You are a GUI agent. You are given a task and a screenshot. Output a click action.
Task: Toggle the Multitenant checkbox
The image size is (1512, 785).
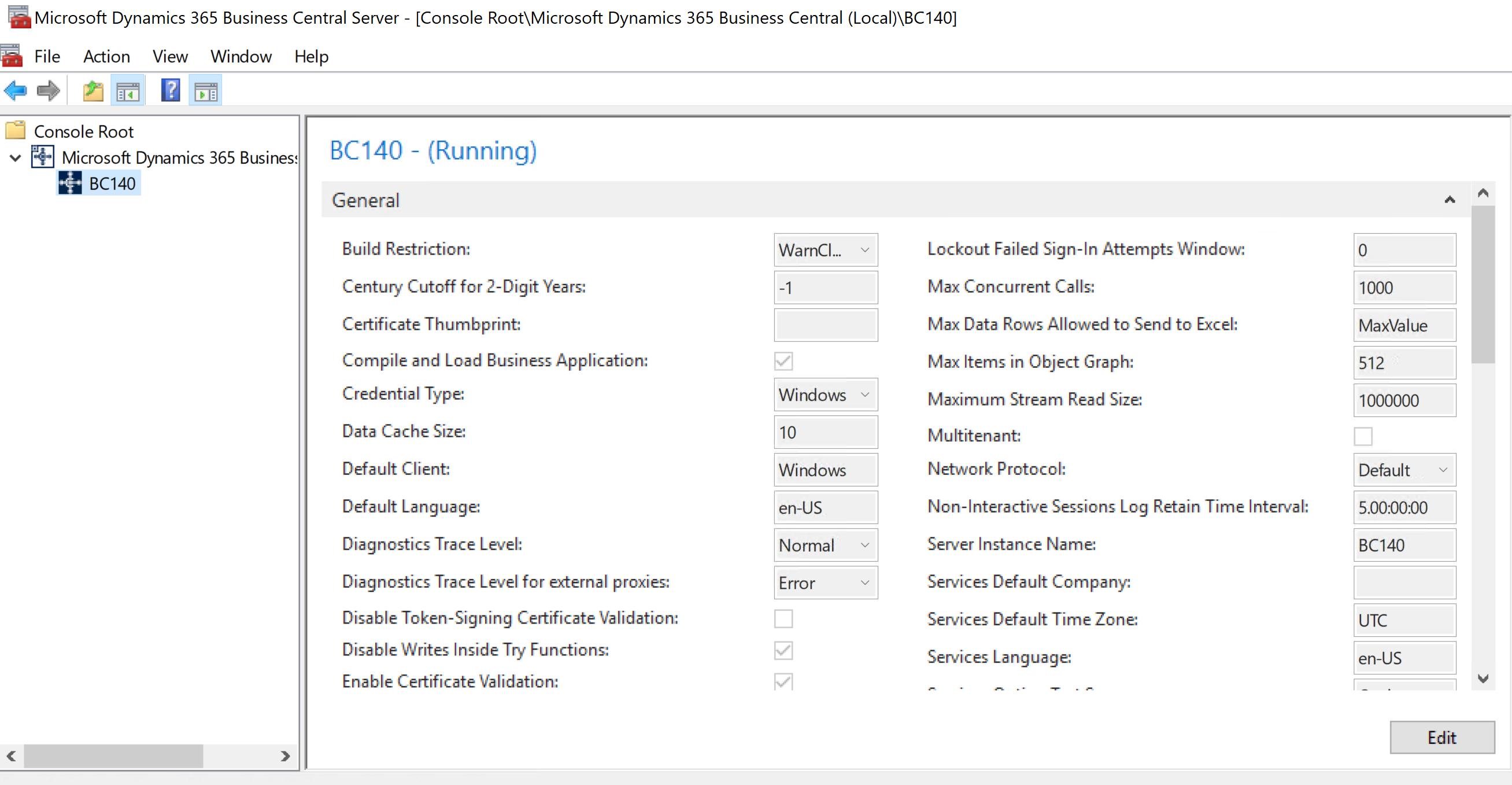[1363, 436]
